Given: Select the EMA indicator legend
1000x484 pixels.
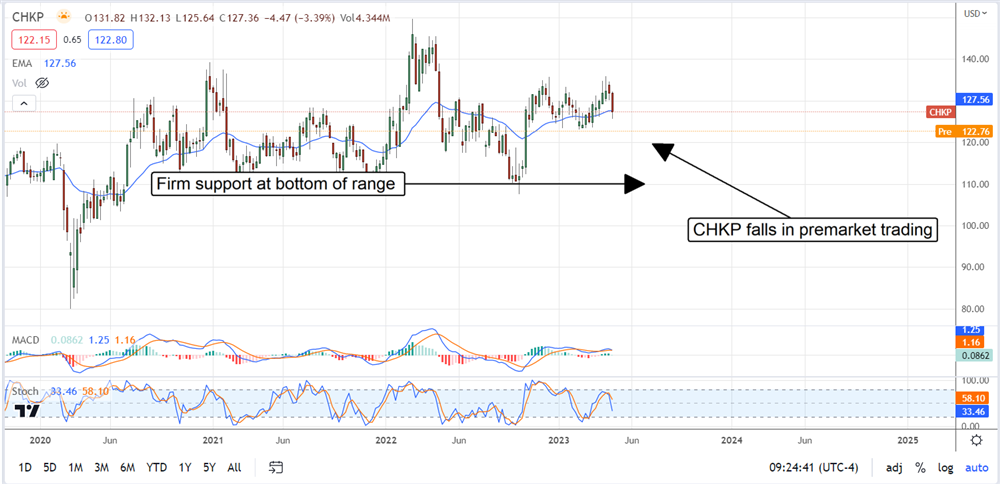Looking at the screenshot, I should [22, 63].
